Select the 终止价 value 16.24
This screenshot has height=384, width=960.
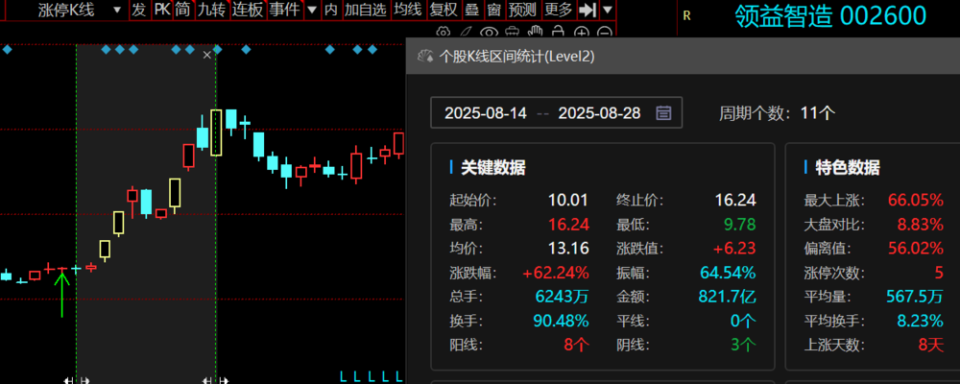pyautogui.click(x=735, y=200)
